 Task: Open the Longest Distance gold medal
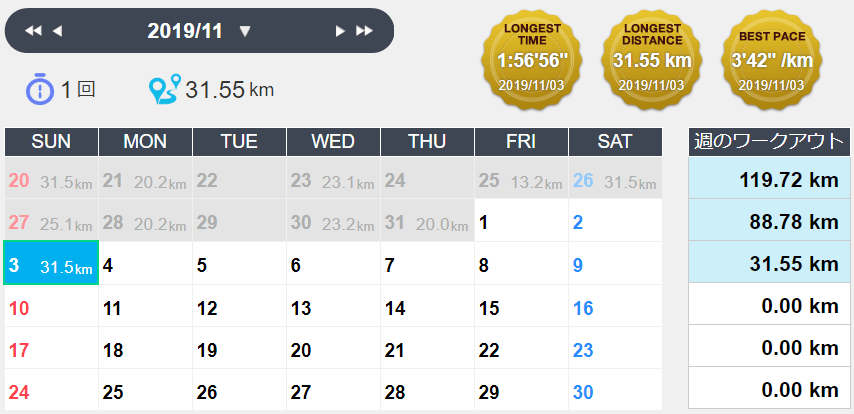(x=652, y=57)
